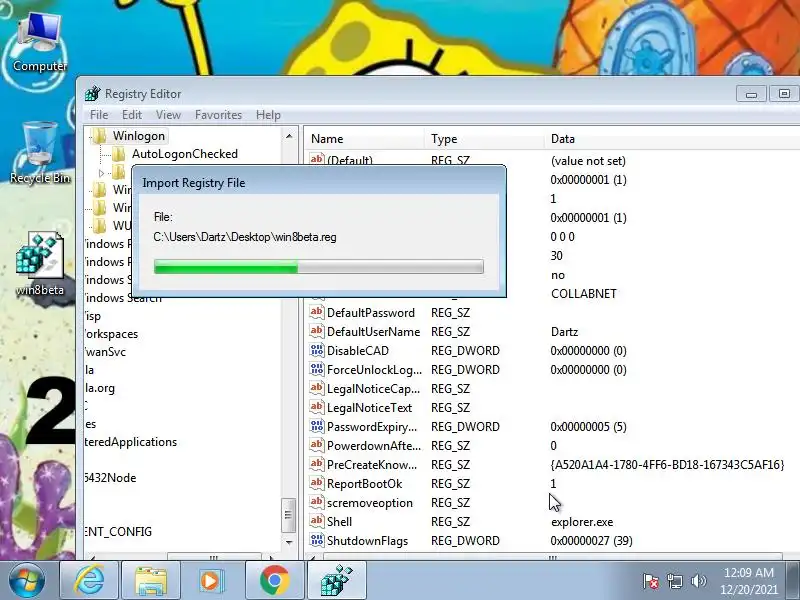Viewport: 800px width, 600px height.
Task: Click the Winlogon folder icon
Action: [100, 136]
